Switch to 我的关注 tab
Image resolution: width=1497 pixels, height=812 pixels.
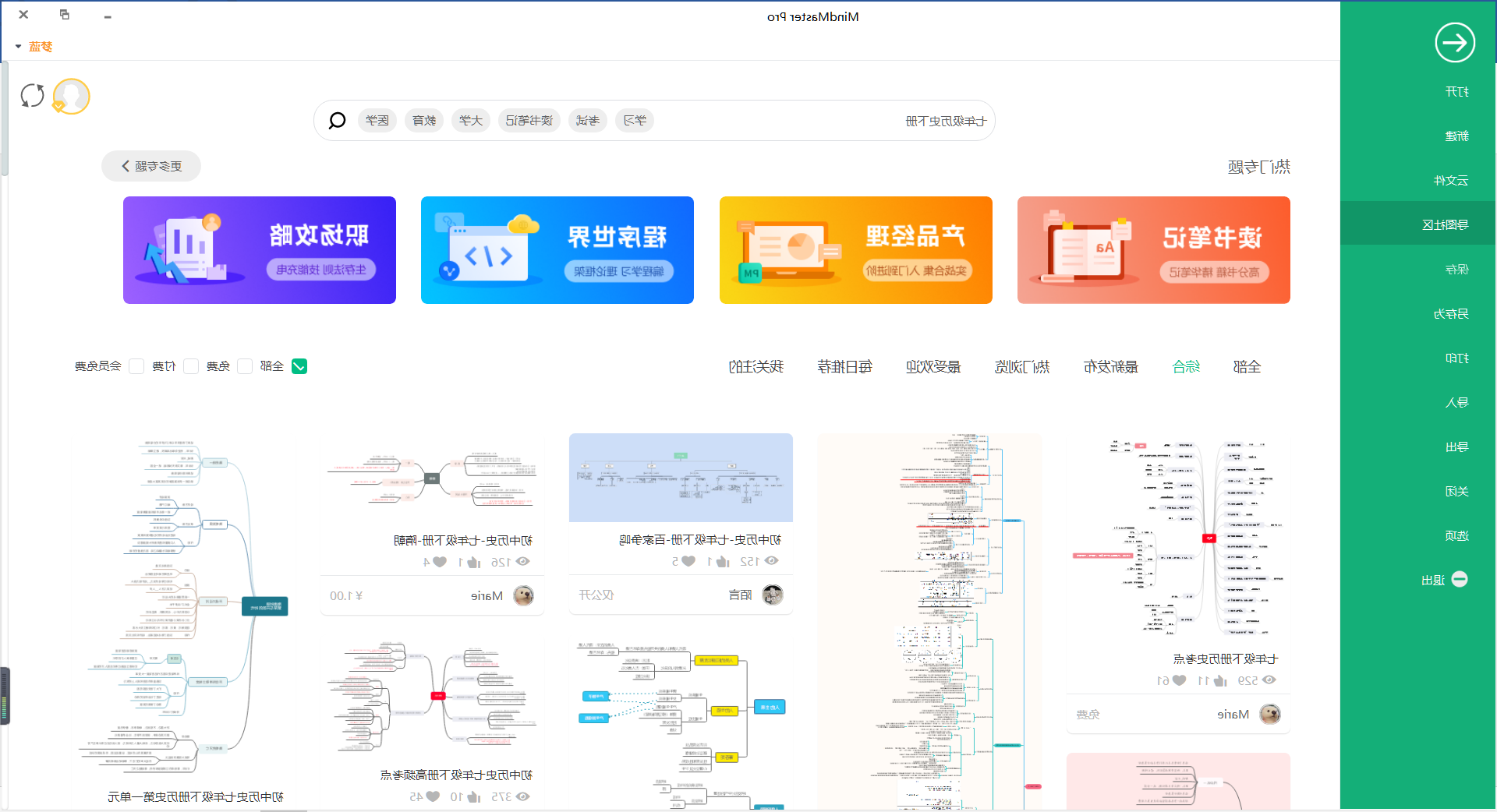(756, 366)
